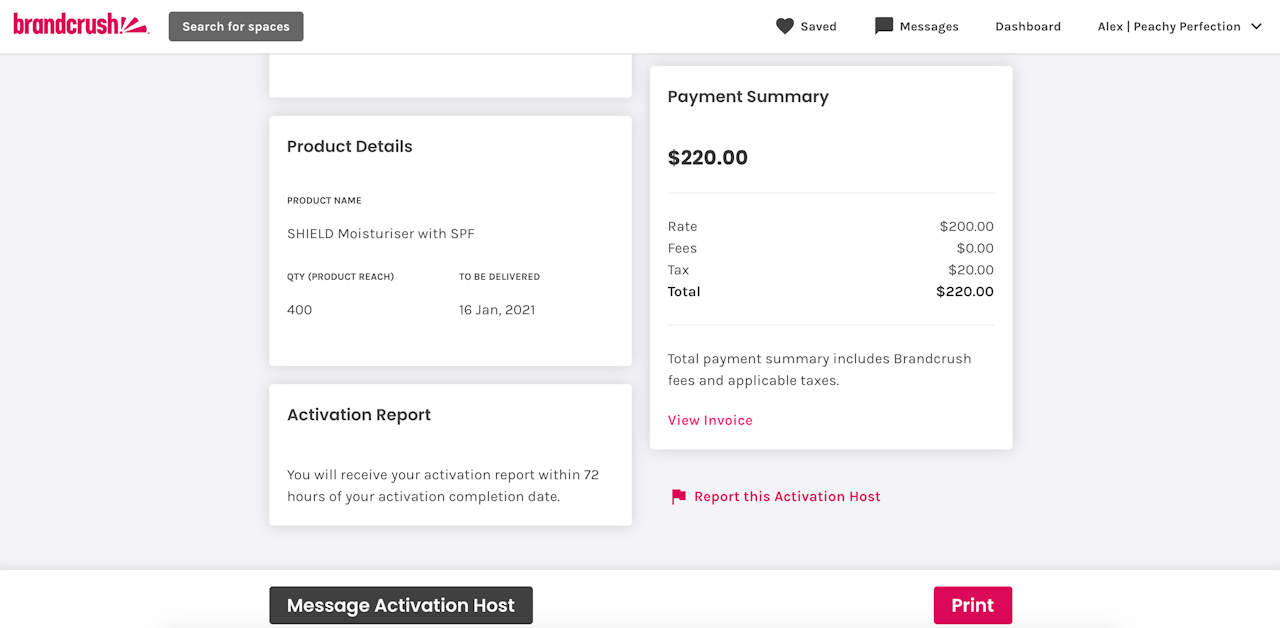Open the Alex | Peachy Perfection account menu
Viewport: 1280px width, 628px height.
coord(1168,26)
